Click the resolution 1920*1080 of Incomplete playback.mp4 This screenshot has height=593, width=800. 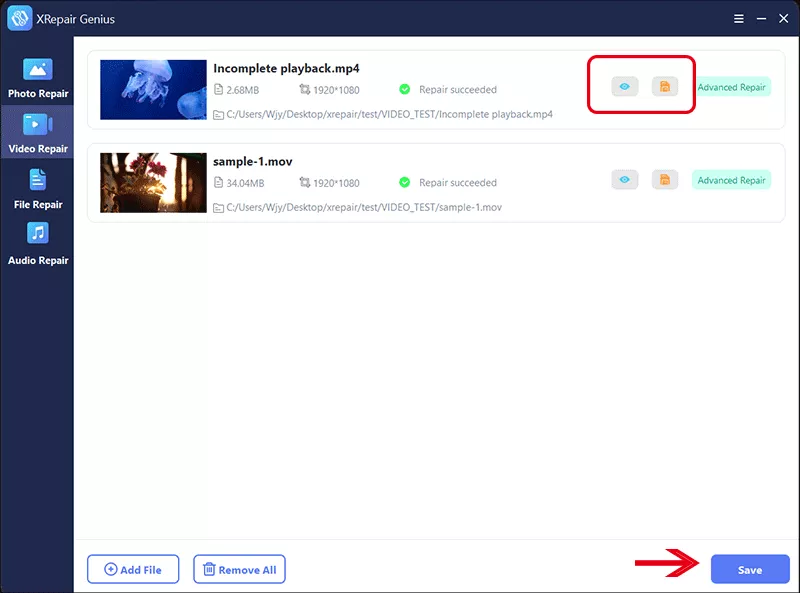[x=336, y=90]
